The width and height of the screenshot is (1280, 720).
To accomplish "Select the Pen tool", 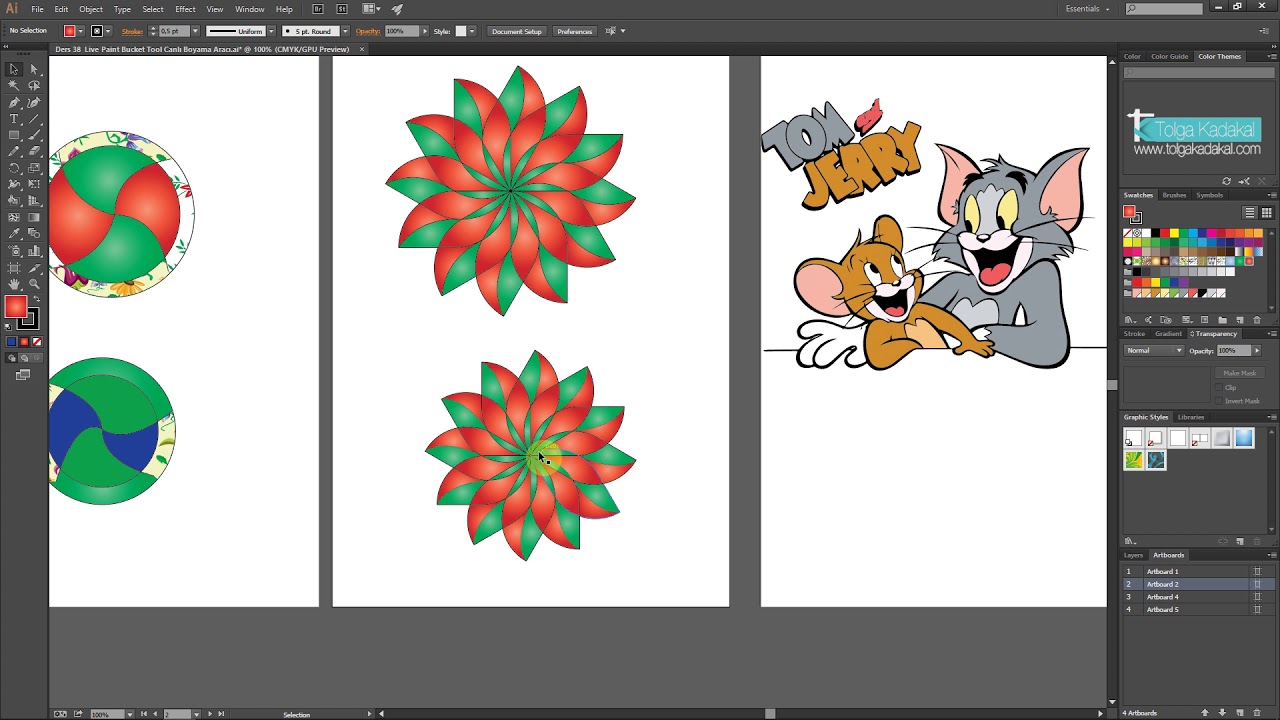I will [14, 102].
